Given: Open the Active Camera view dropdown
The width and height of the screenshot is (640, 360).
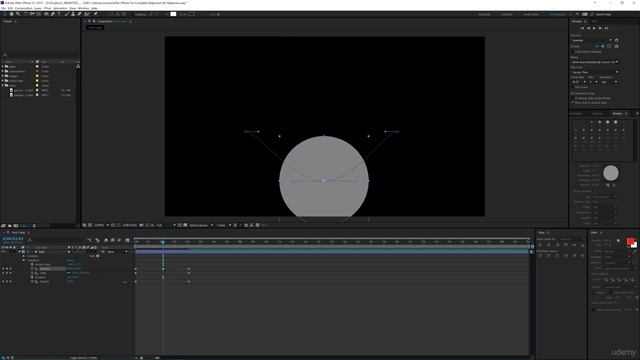Looking at the screenshot, I should tap(201, 225).
